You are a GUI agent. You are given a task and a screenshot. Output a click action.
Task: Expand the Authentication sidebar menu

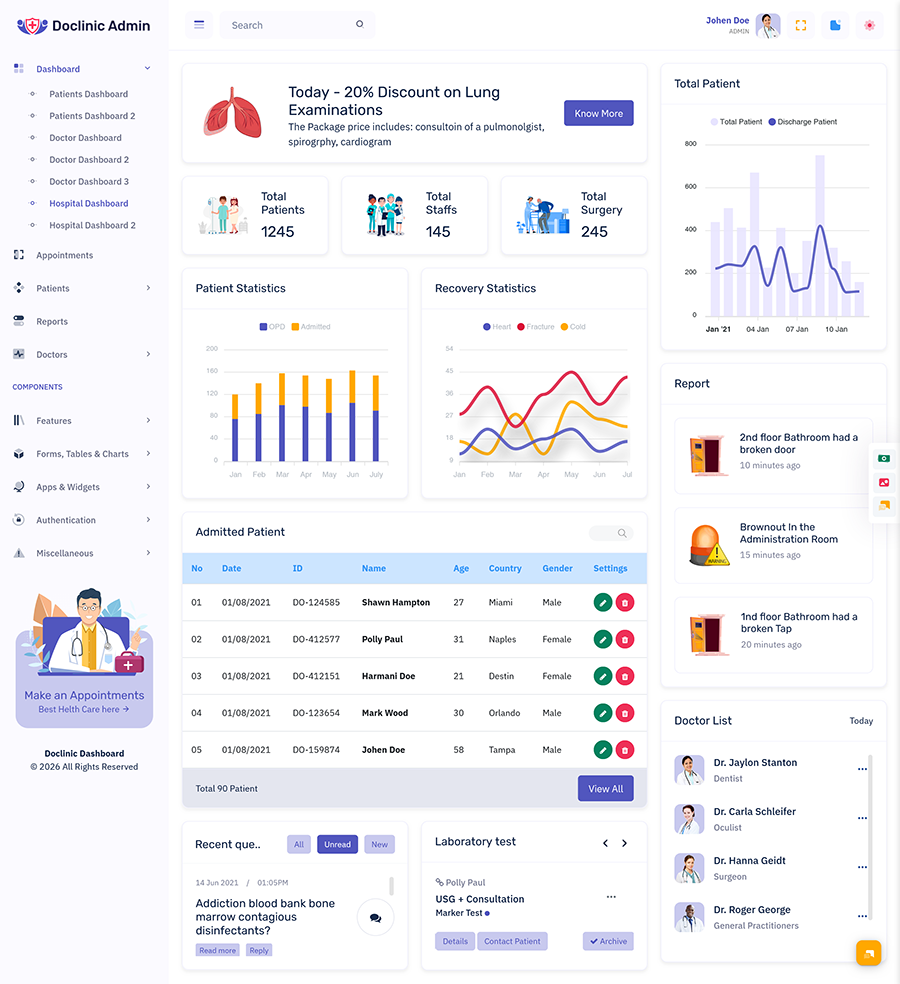tap(84, 520)
